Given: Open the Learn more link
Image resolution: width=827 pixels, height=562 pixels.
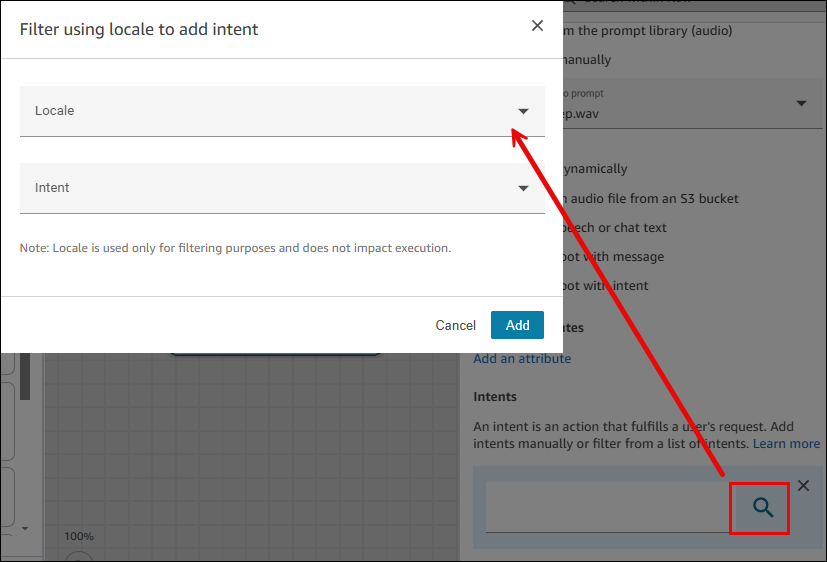Looking at the screenshot, I should click(x=786, y=443).
